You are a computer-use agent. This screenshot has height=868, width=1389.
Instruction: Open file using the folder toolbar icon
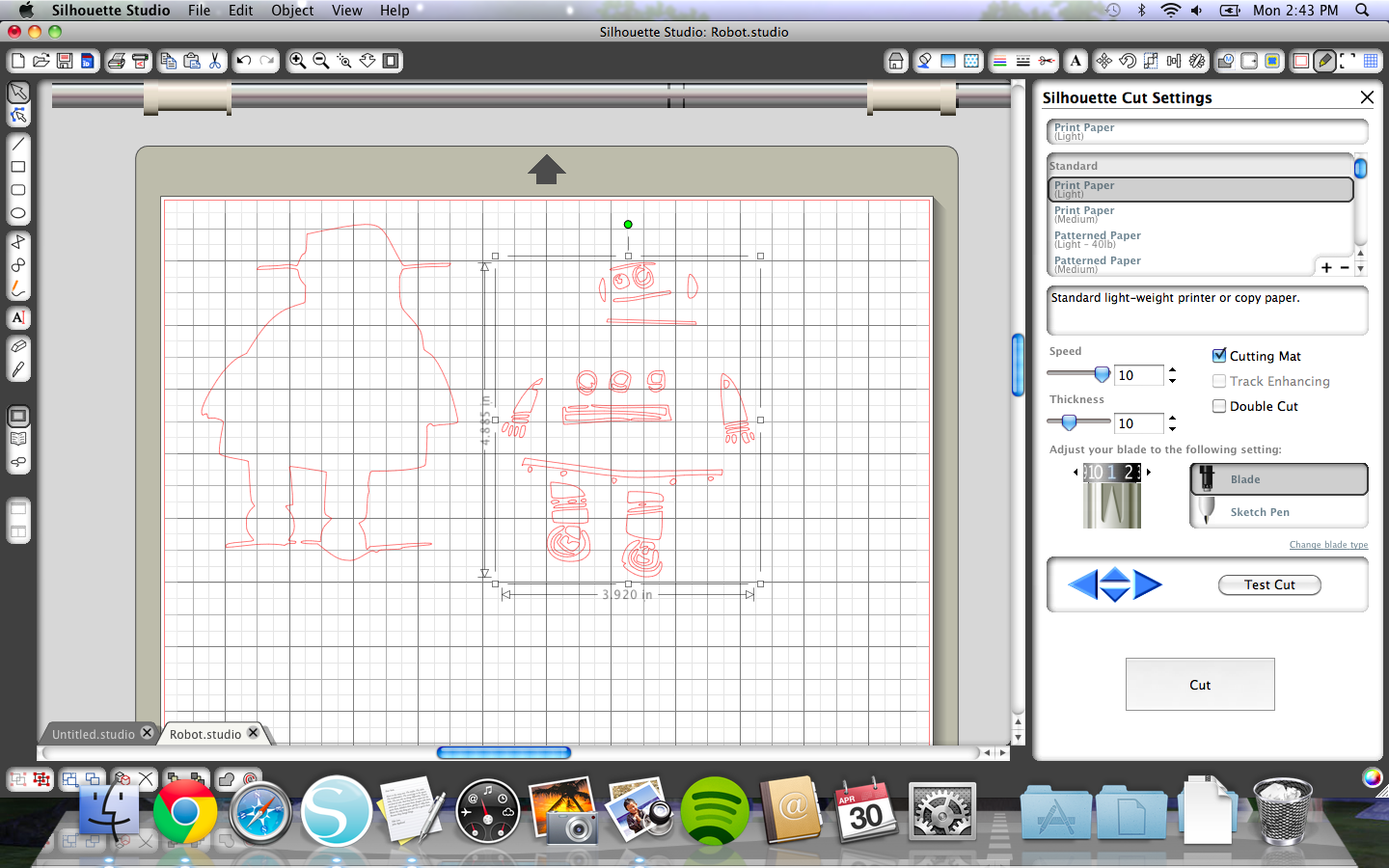(41, 61)
